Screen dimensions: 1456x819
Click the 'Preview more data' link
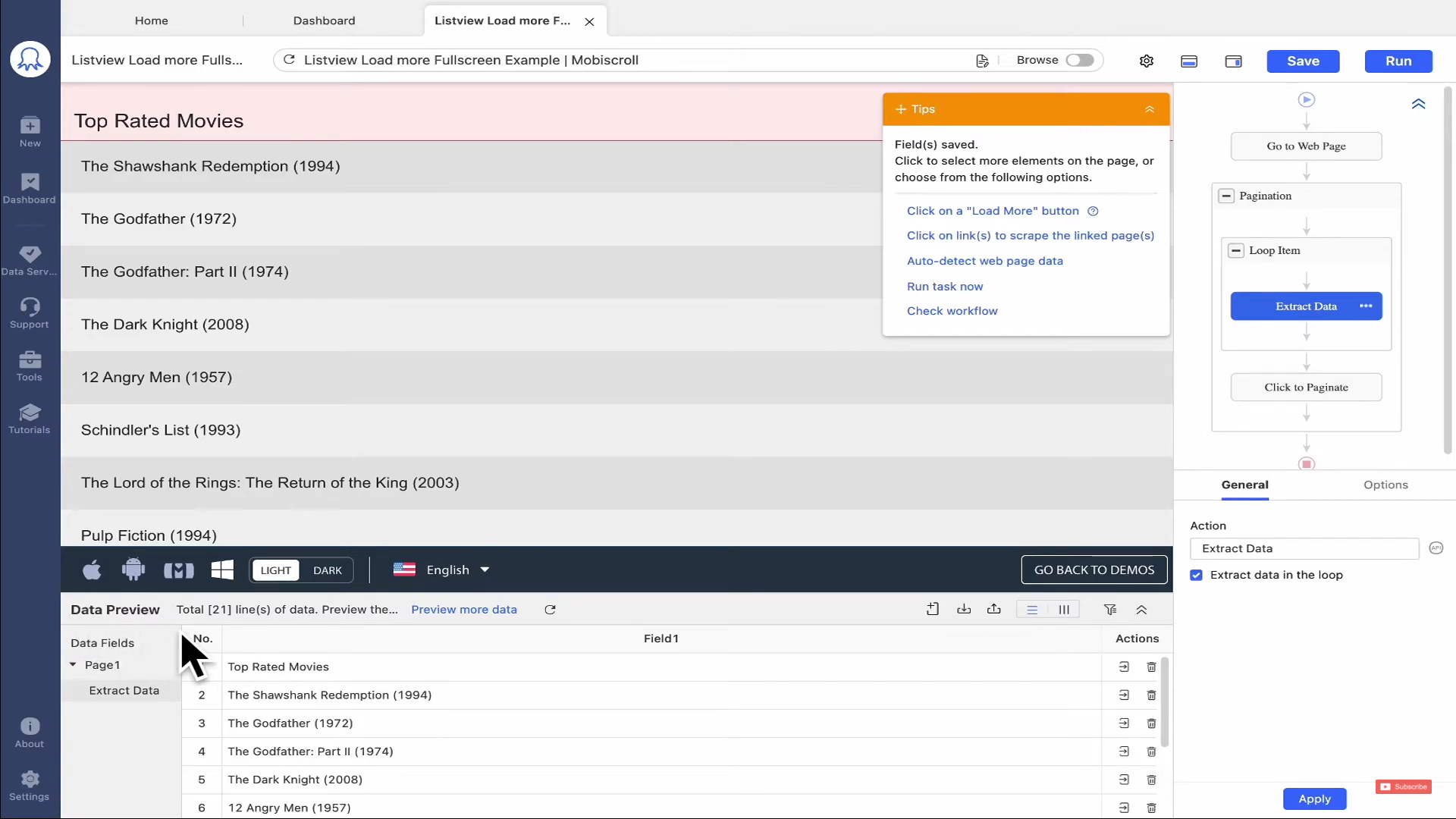pos(463,610)
